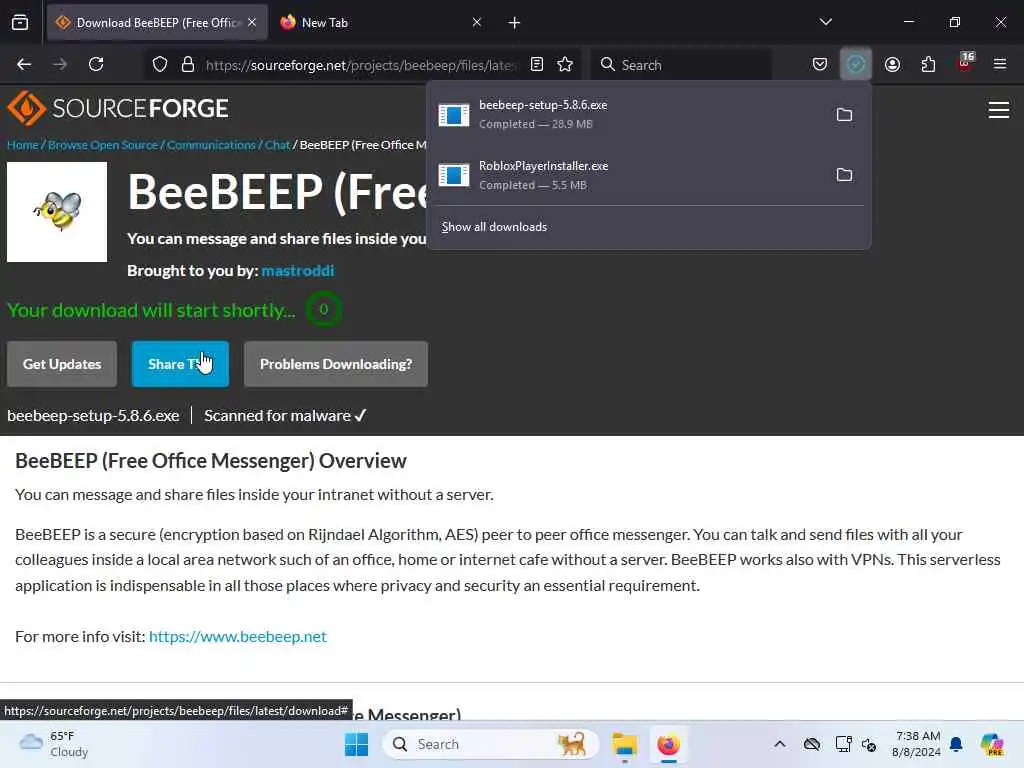Open Browse Open Source breadcrumb

[103, 145]
